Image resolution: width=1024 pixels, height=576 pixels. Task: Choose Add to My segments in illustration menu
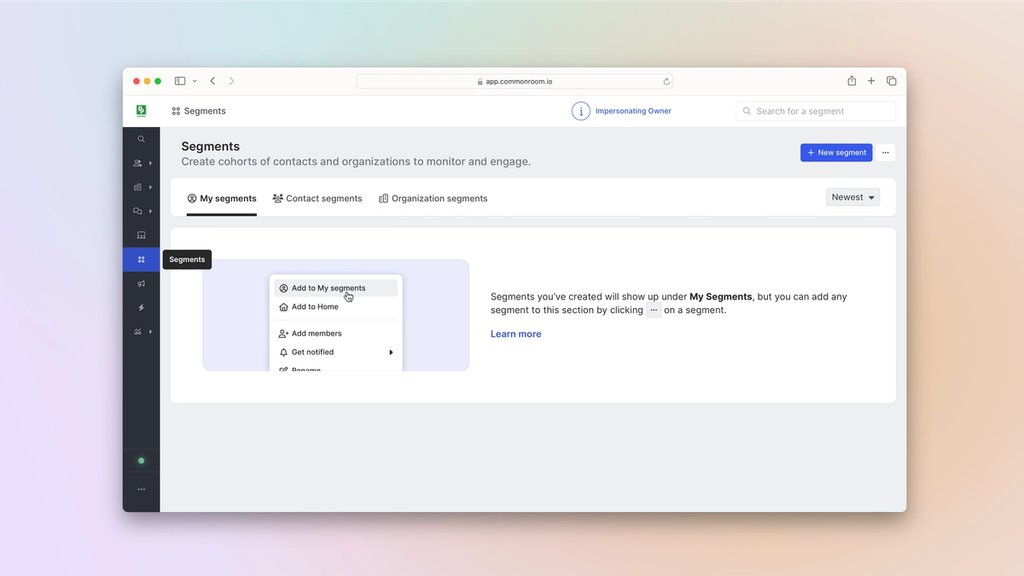point(336,288)
